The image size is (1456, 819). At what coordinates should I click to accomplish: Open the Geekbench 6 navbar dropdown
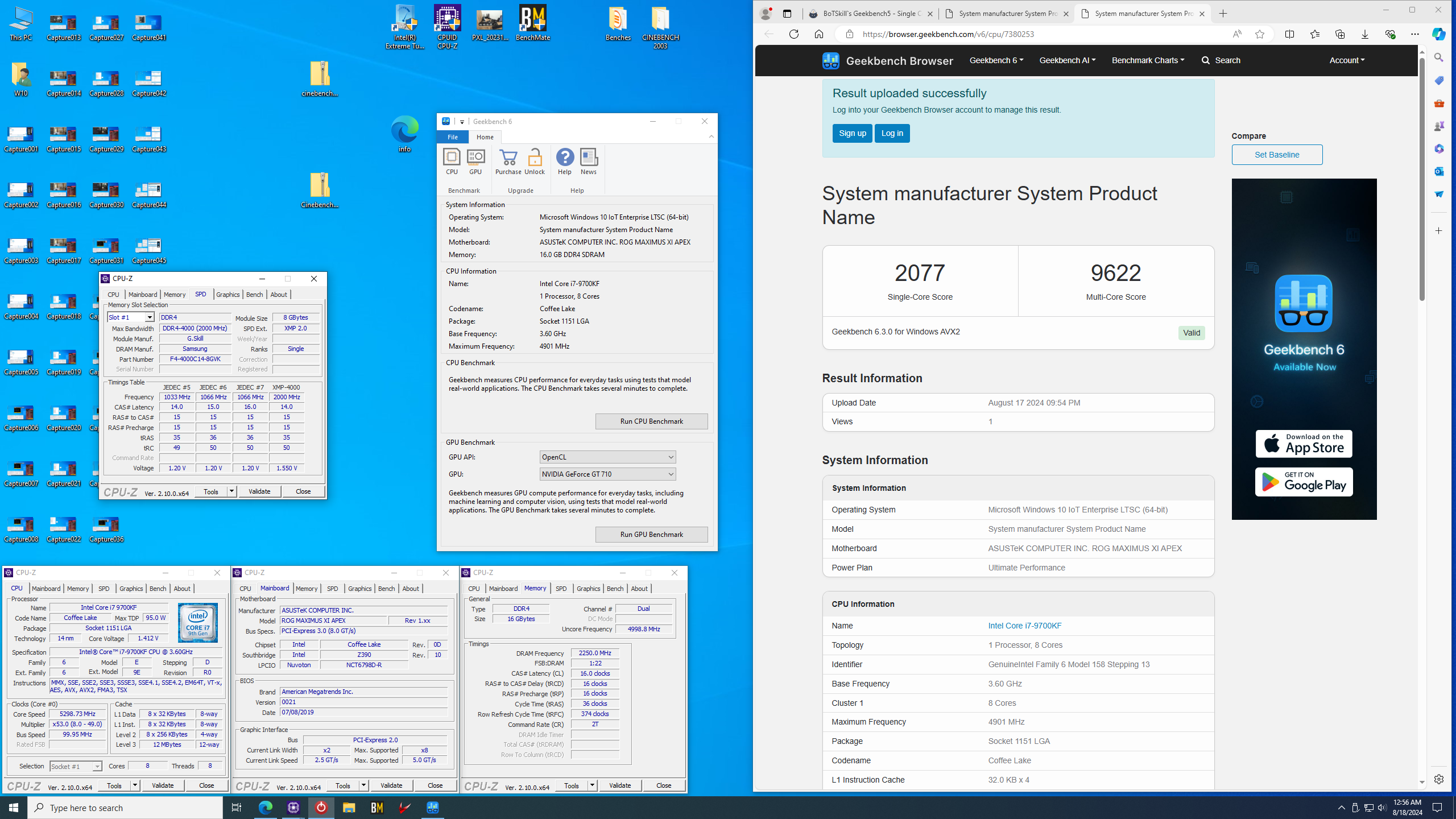click(996, 60)
